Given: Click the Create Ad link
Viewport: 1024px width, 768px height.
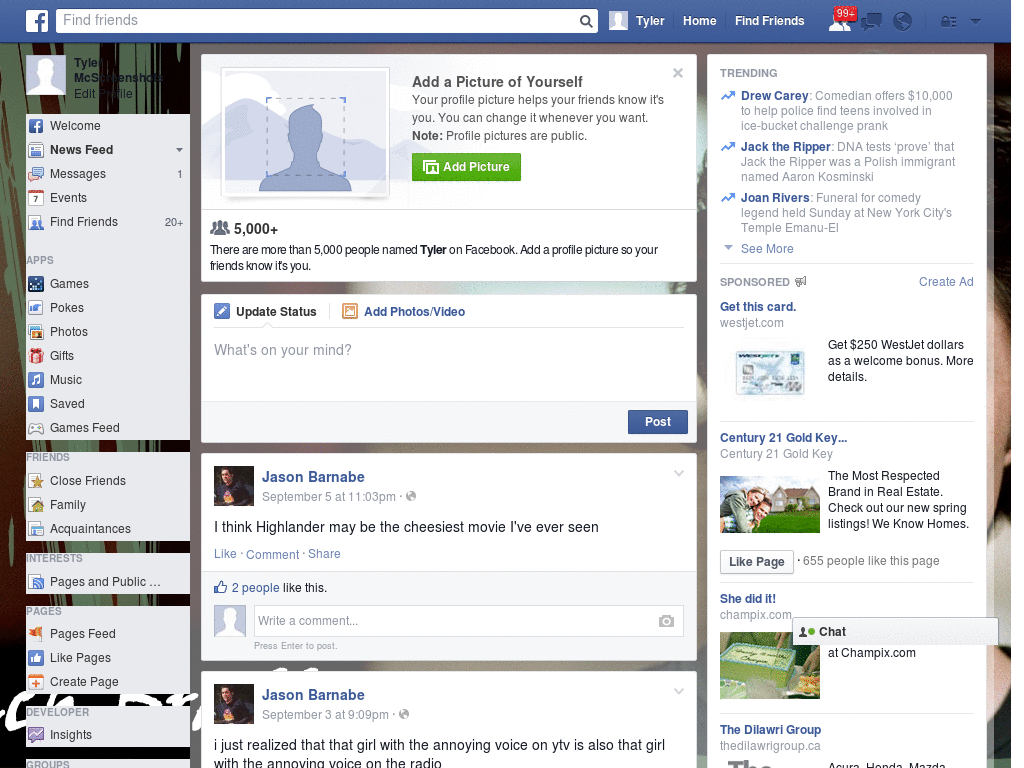Looking at the screenshot, I should (946, 282).
